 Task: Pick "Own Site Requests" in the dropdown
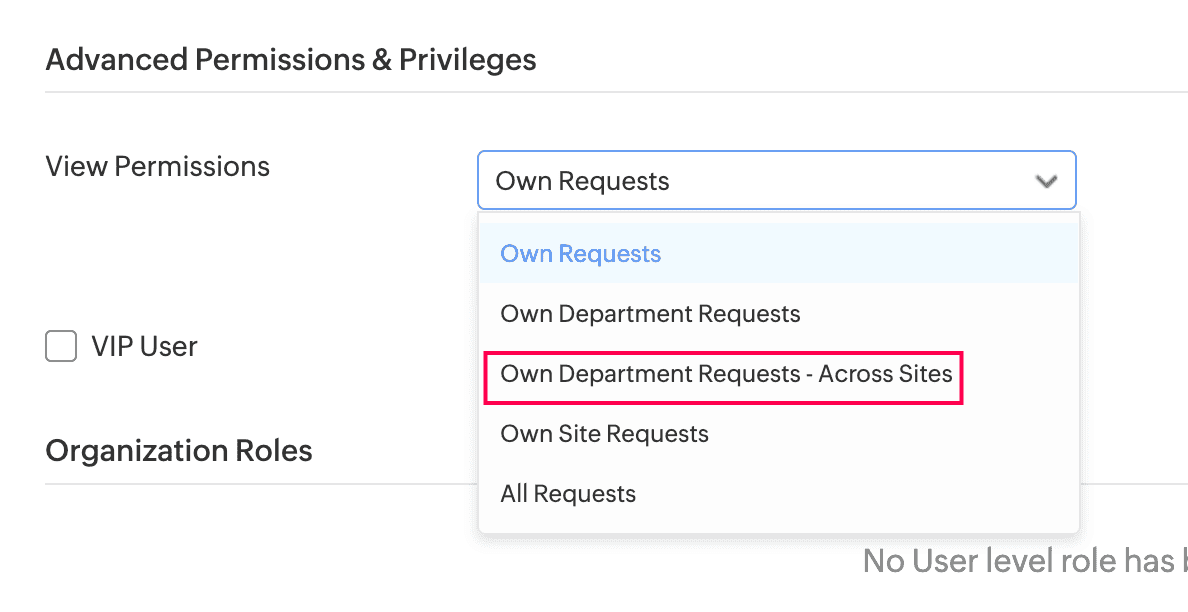coord(604,434)
